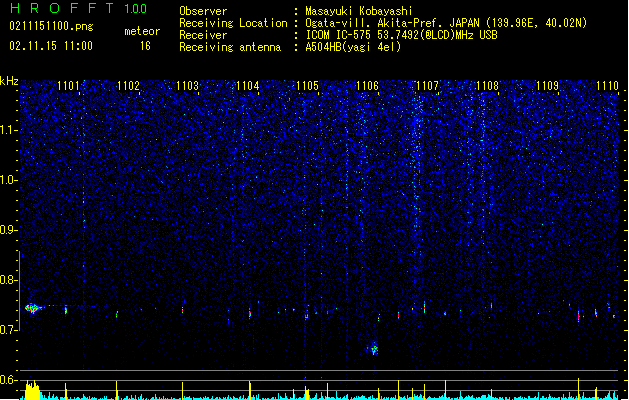The height and width of the screenshot is (400, 629).
Task: Click the 1.1 kHz frequency label
Action: pos(8,130)
